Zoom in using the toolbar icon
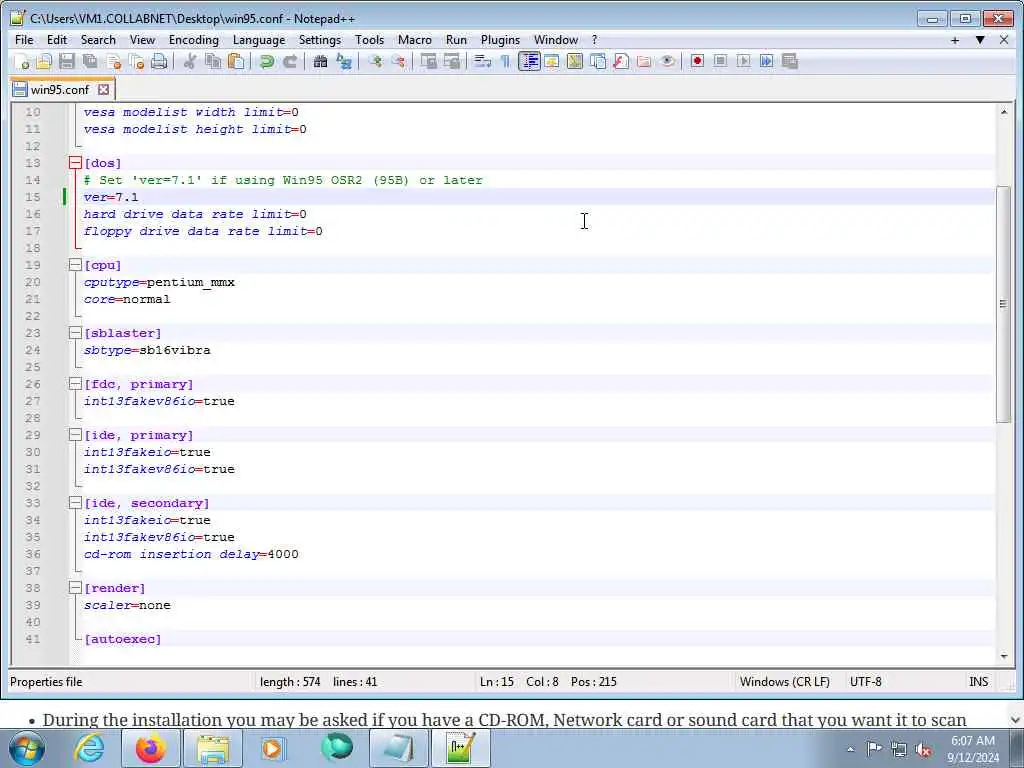The height and width of the screenshot is (768, 1024). point(375,61)
